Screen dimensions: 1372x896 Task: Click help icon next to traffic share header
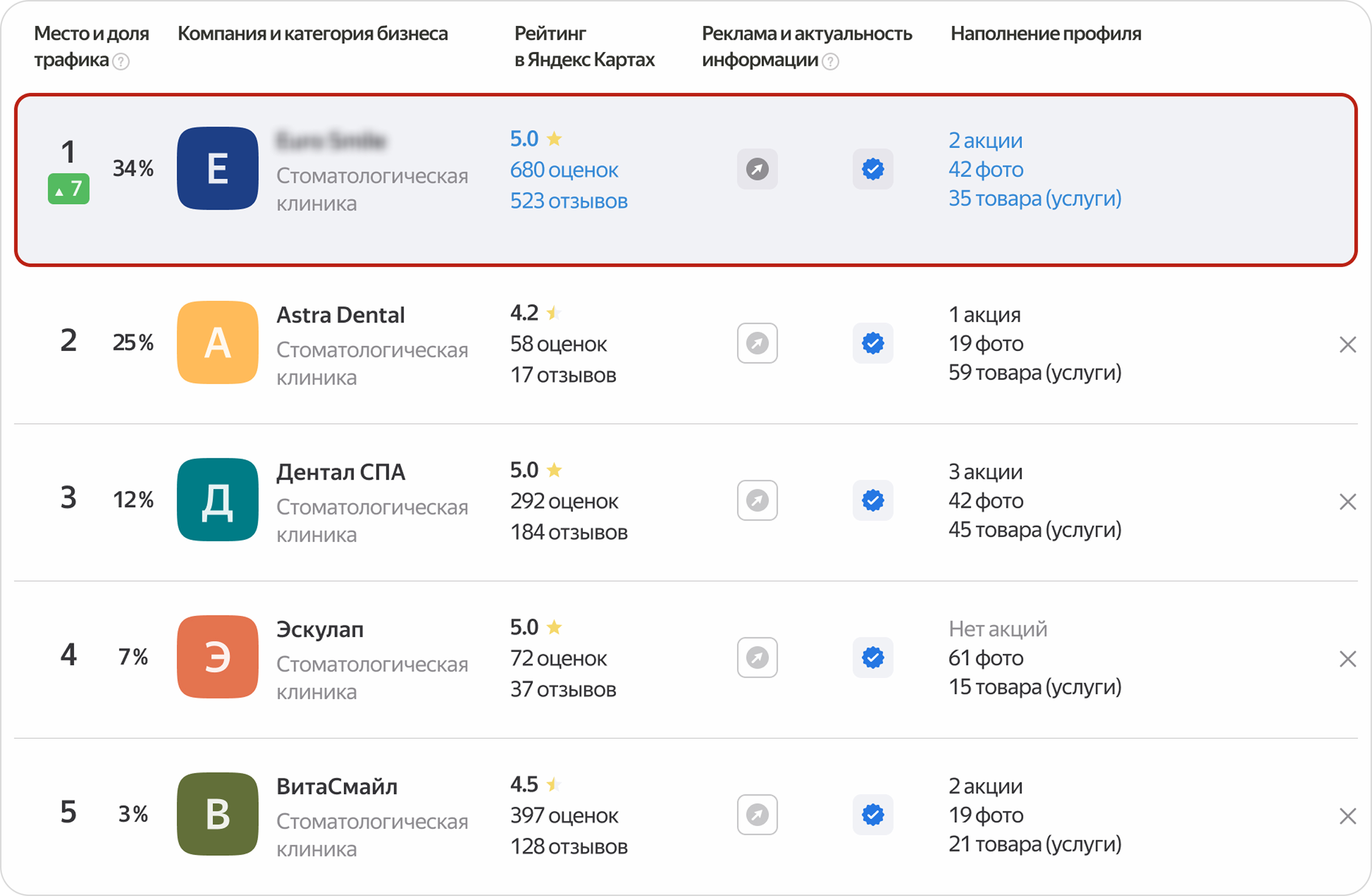tap(120, 61)
